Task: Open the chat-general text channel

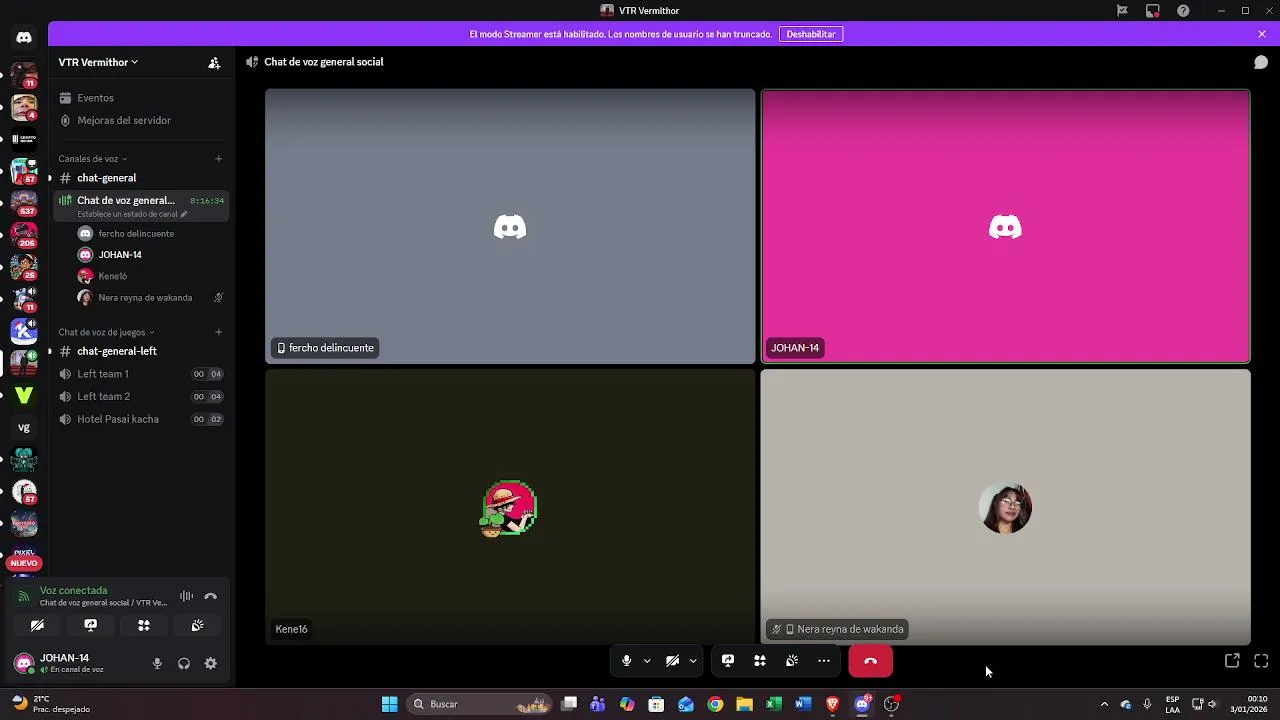Action: point(140,178)
